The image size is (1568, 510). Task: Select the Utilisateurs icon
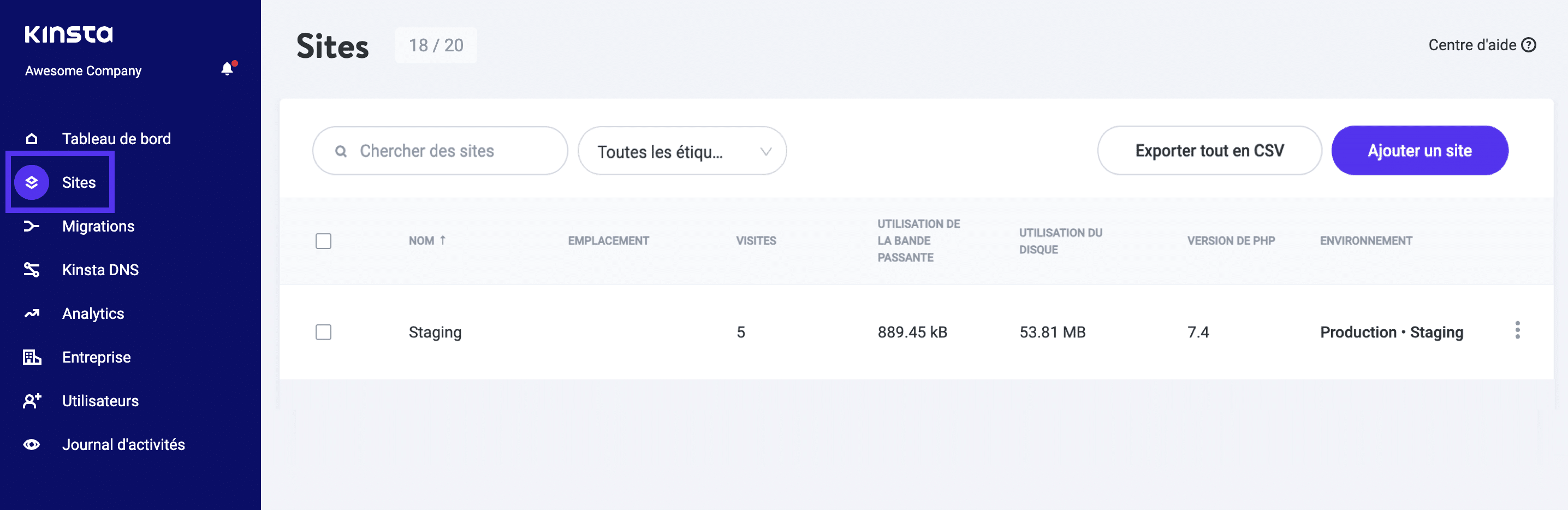click(x=32, y=400)
